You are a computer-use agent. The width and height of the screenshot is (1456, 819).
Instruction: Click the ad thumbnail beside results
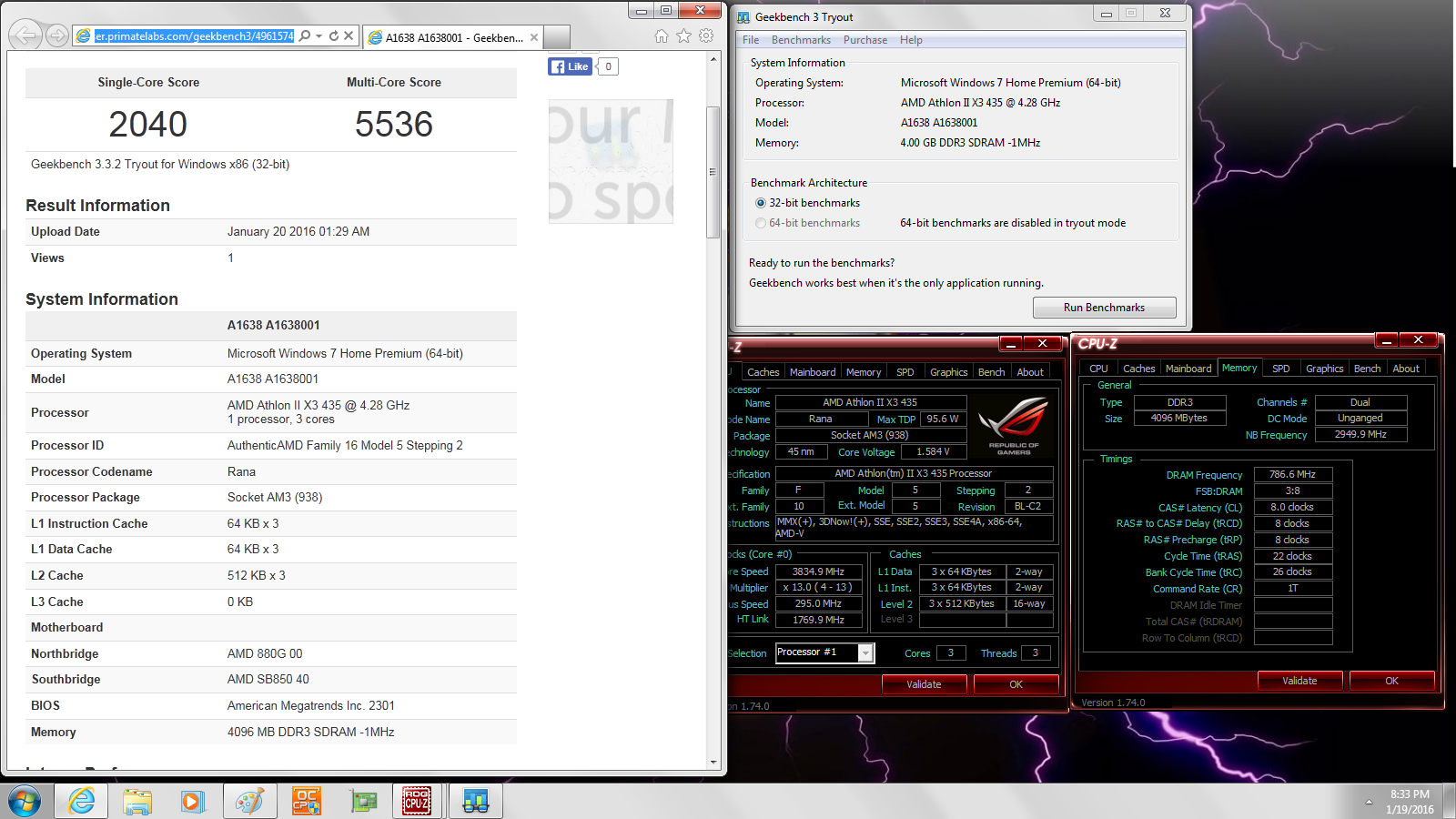pyautogui.click(x=611, y=161)
